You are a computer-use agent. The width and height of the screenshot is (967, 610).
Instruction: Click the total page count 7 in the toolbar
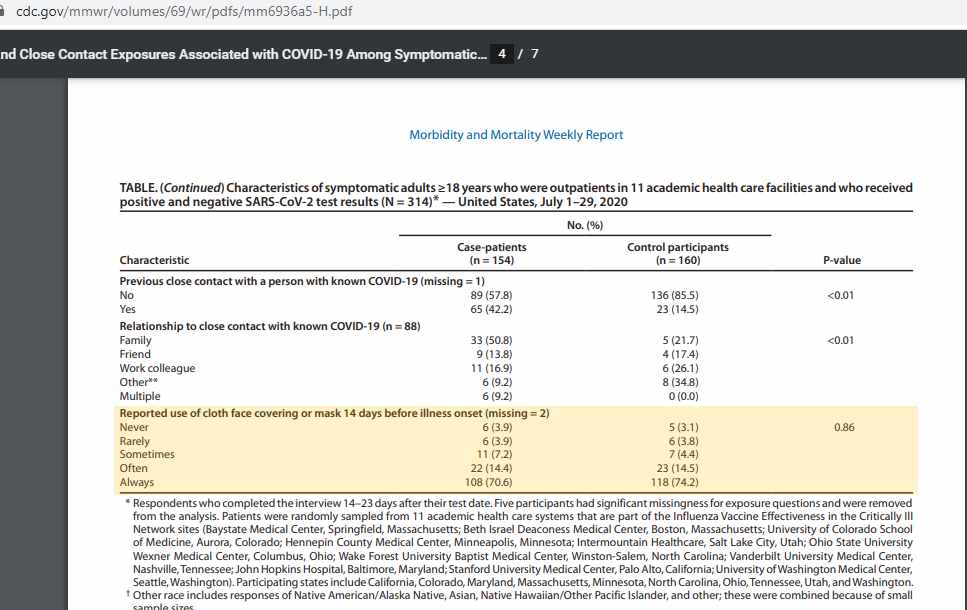[535, 54]
